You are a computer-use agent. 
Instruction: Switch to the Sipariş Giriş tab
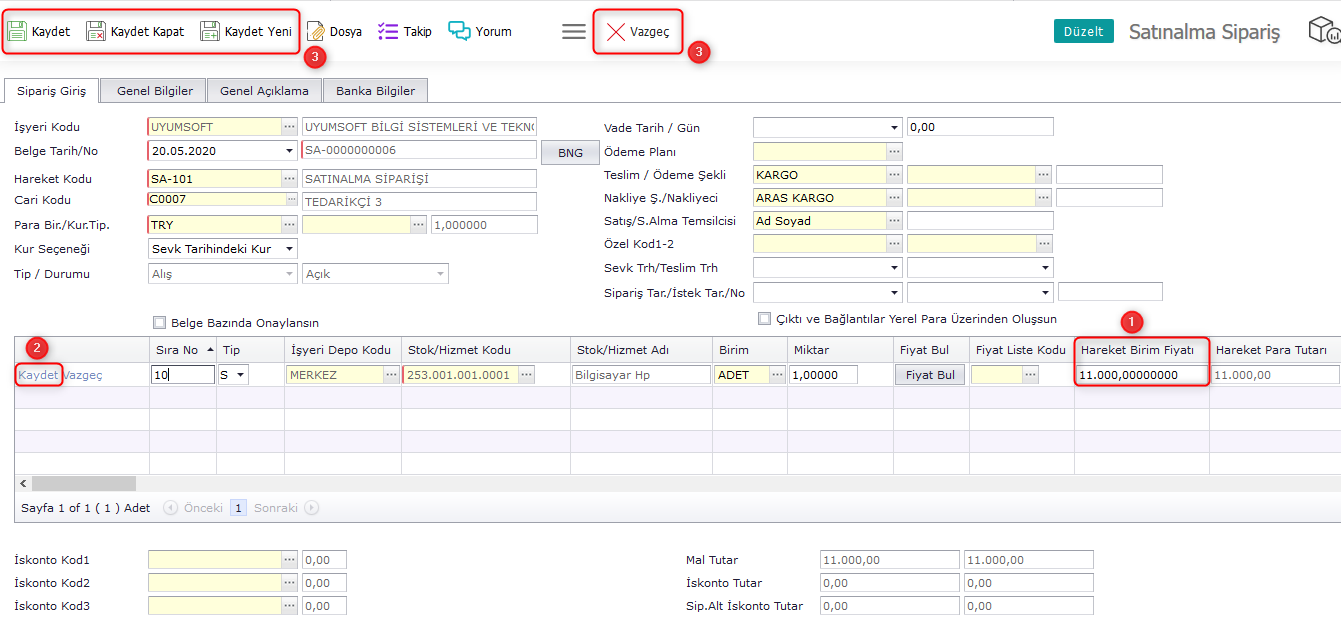click(52, 91)
